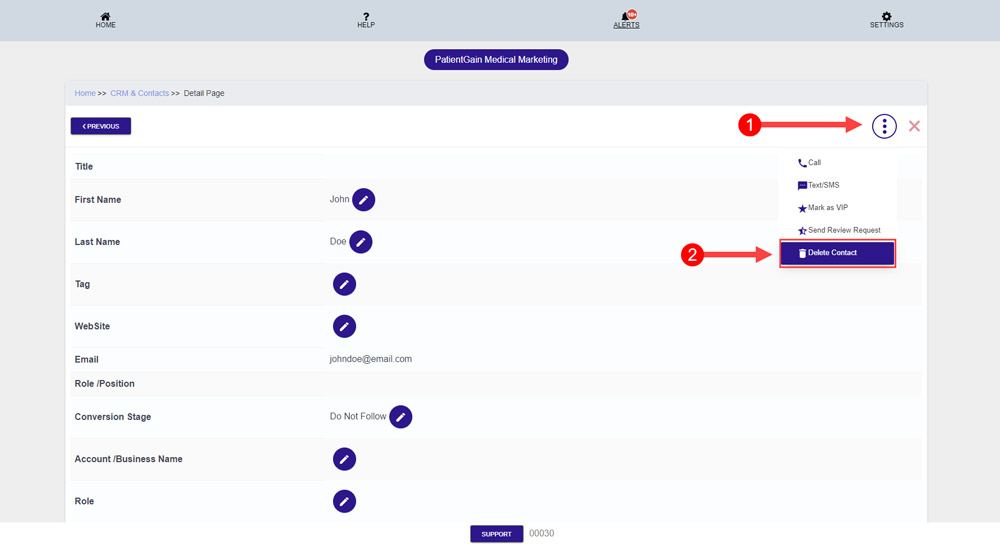Edit Account /Business Name pencil icon
The width and height of the screenshot is (1000, 544).
click(344, 459)
